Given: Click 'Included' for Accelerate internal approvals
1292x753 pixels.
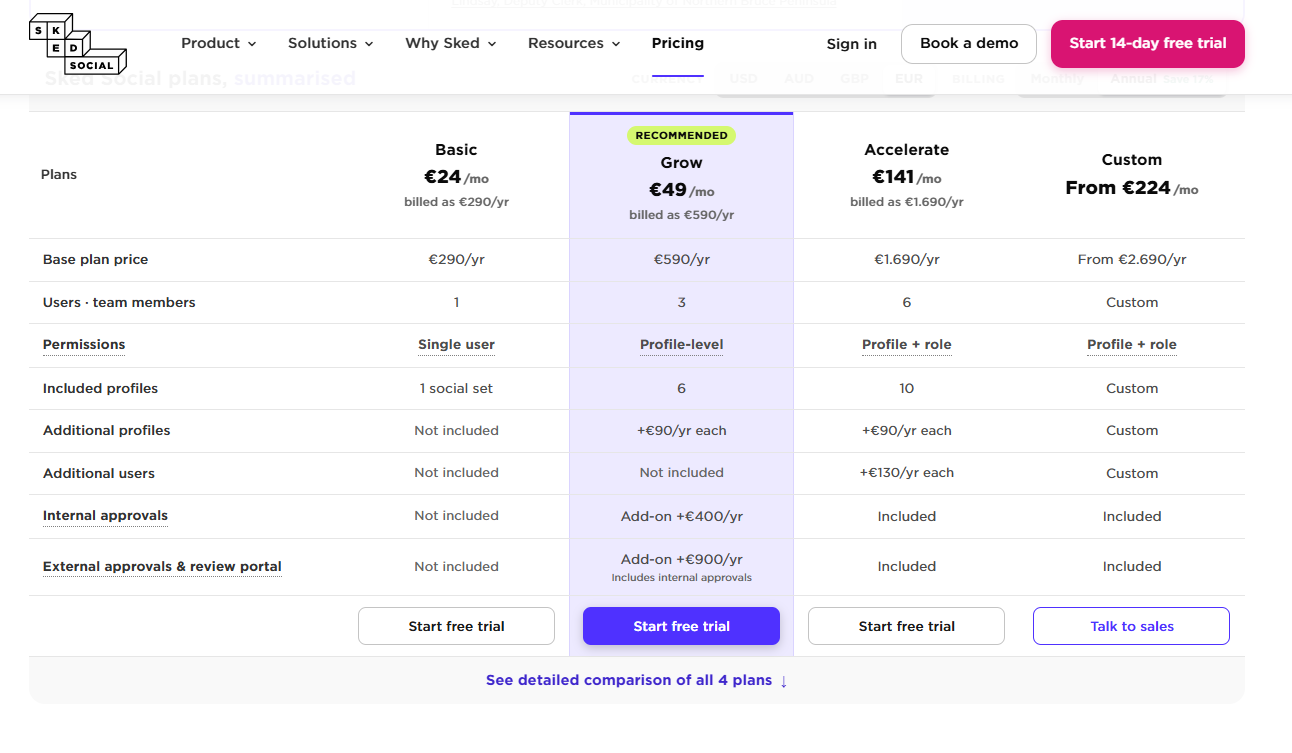Looking at the screenshot, I should [906, 516].
